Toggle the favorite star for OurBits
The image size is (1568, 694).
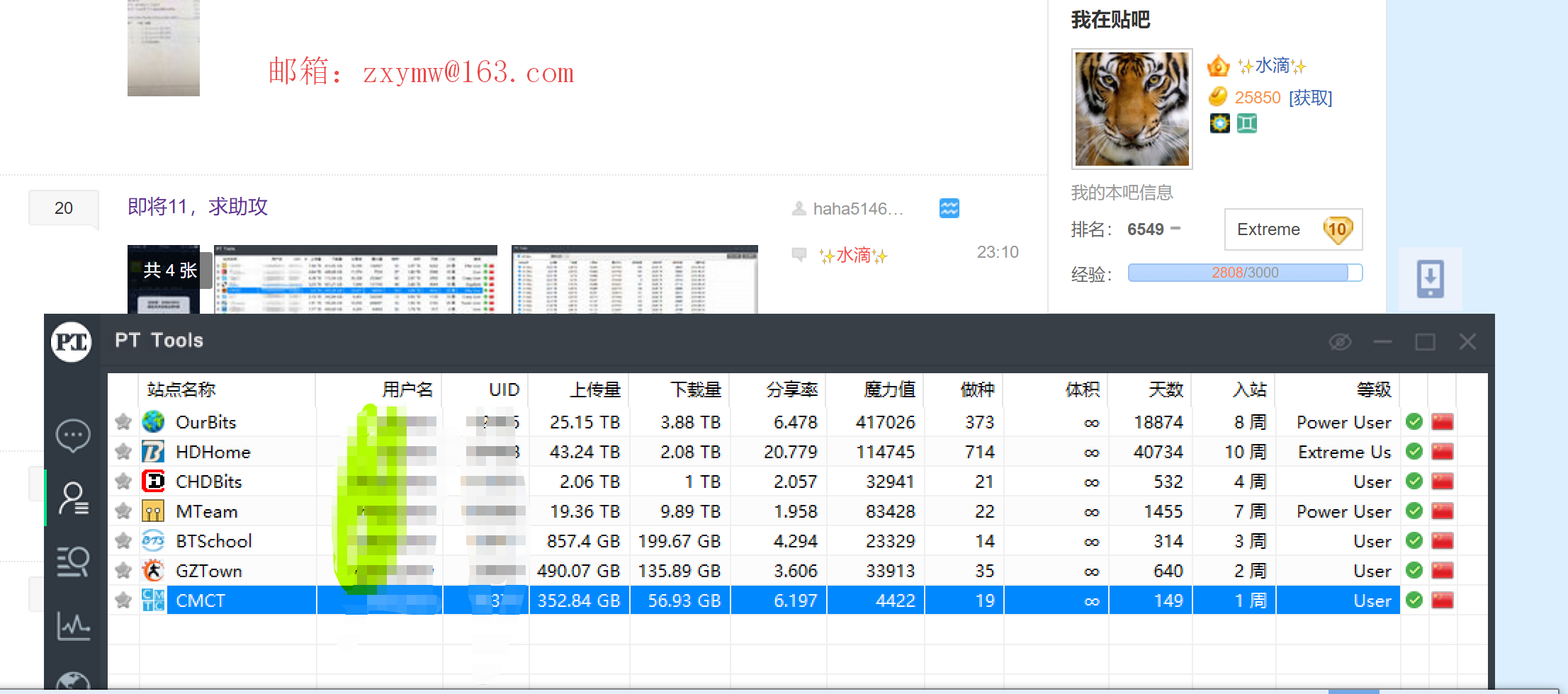click(x=123, y=422)
